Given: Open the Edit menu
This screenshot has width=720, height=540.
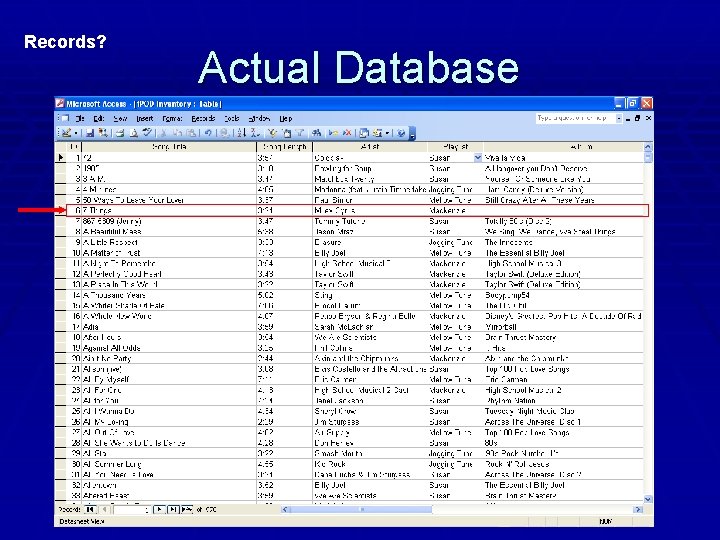Looking at the screenshot, I should [x=99, y=118].
